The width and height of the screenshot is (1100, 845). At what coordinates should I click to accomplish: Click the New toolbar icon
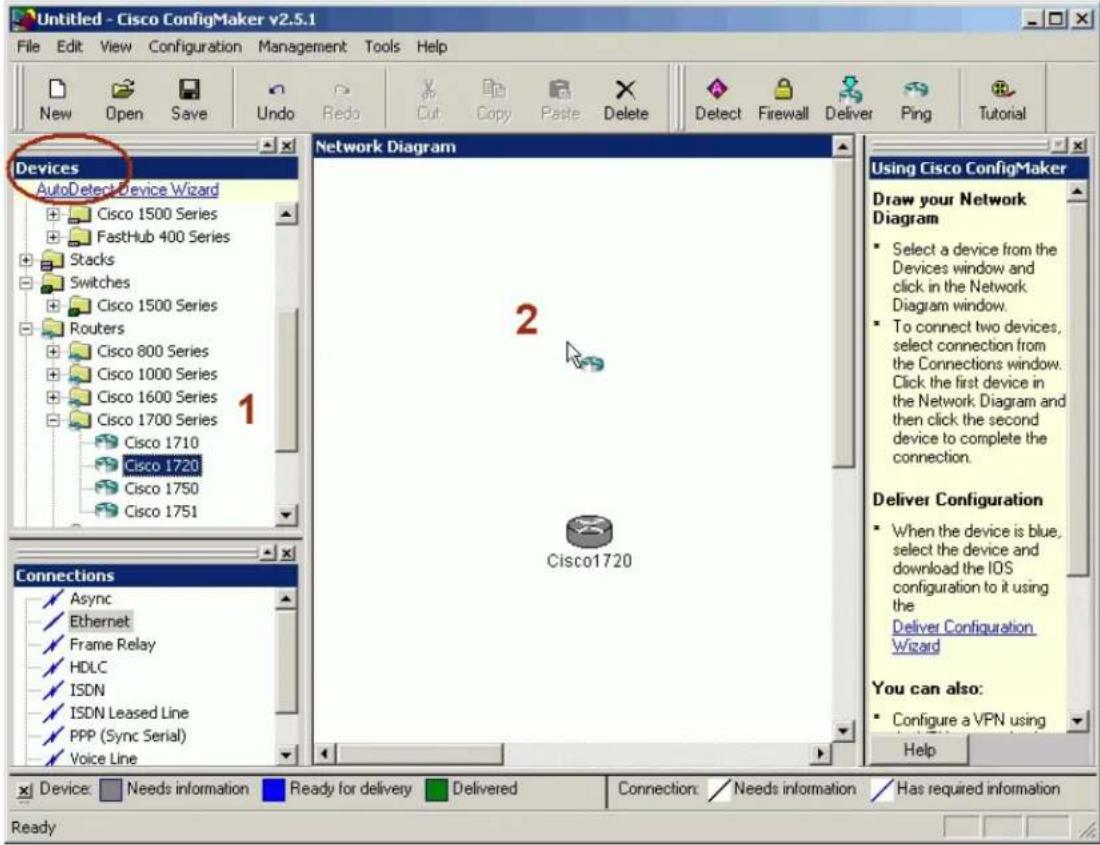click(x=55, y=99)
